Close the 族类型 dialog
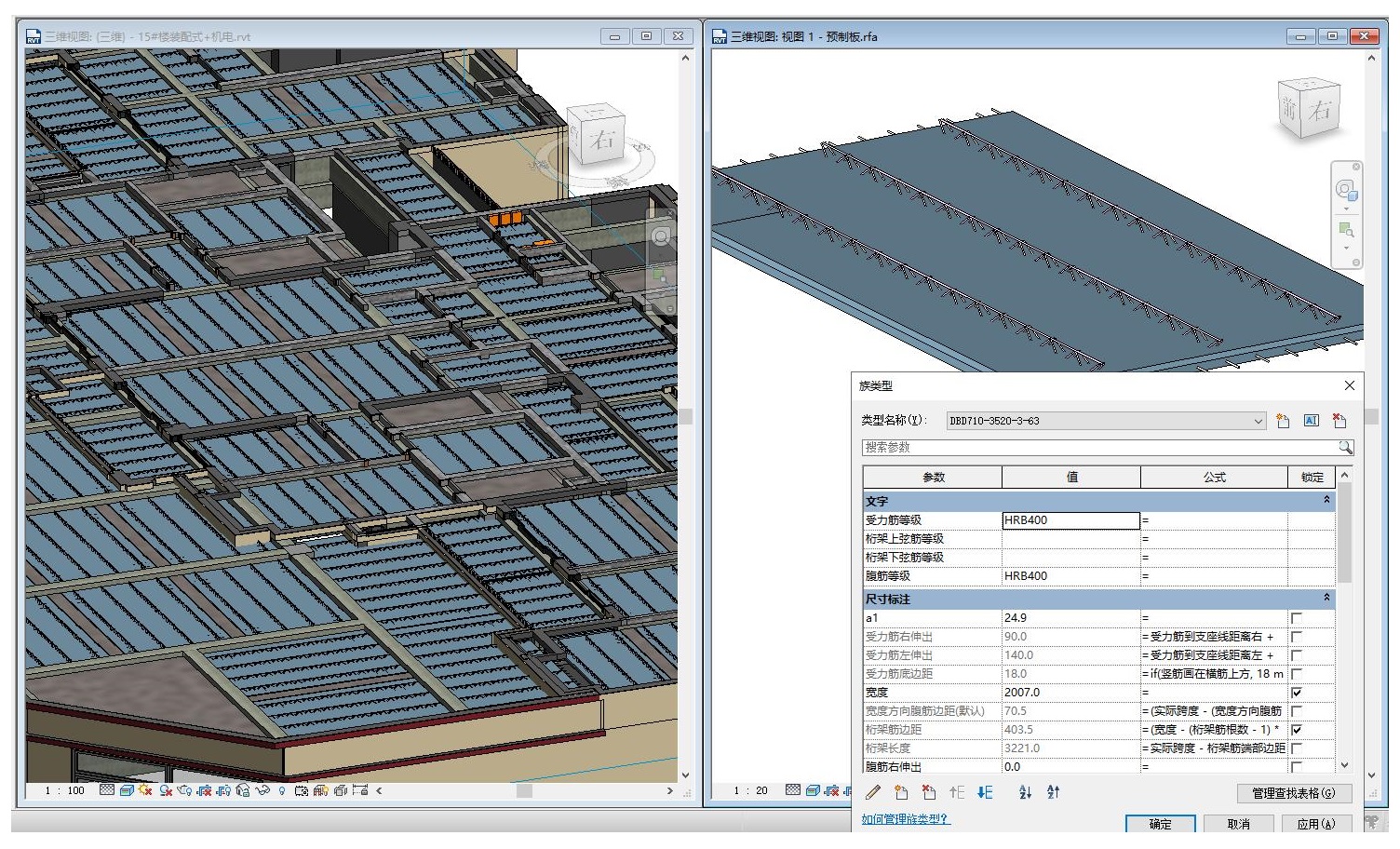 click(1349, 385)
